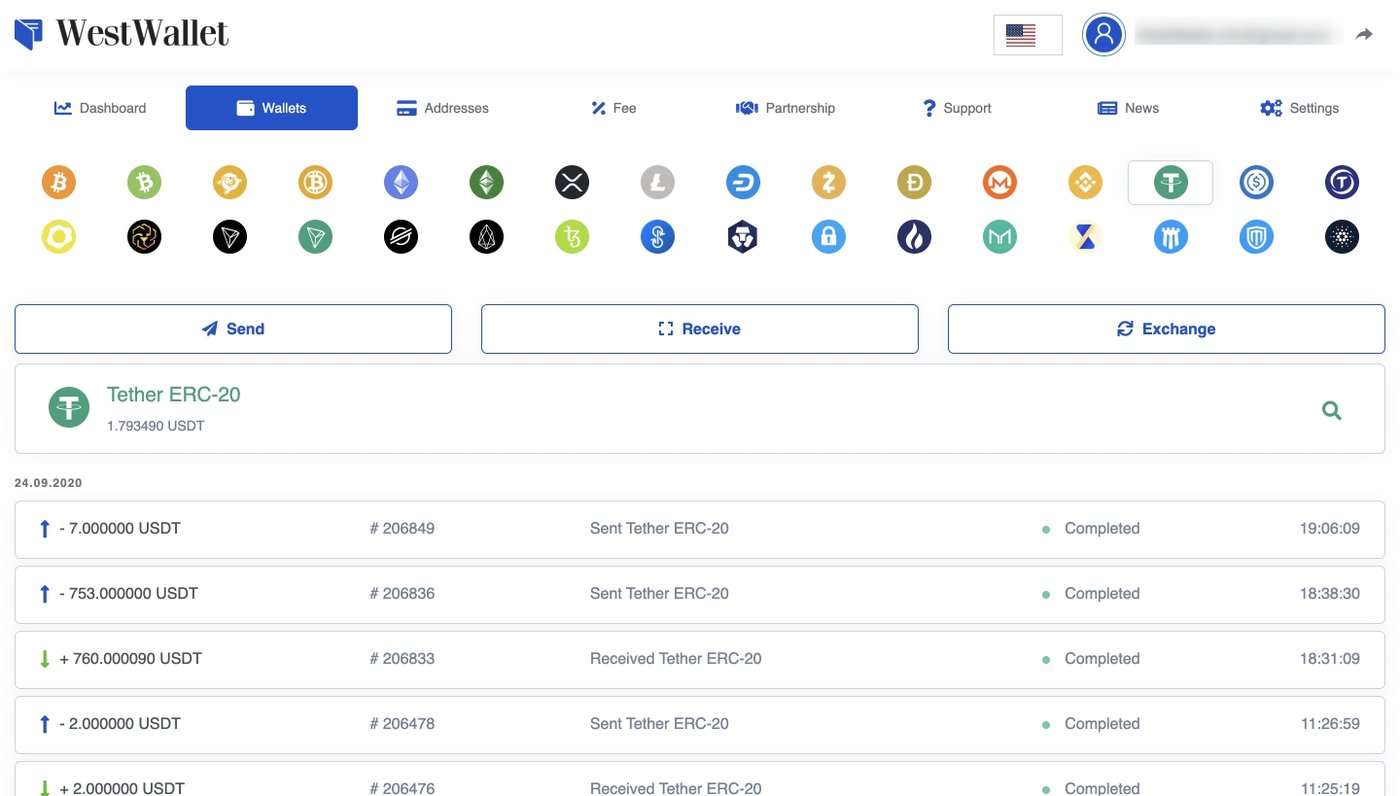Click the Send button

pyautogui.click(x=233, y=329)
